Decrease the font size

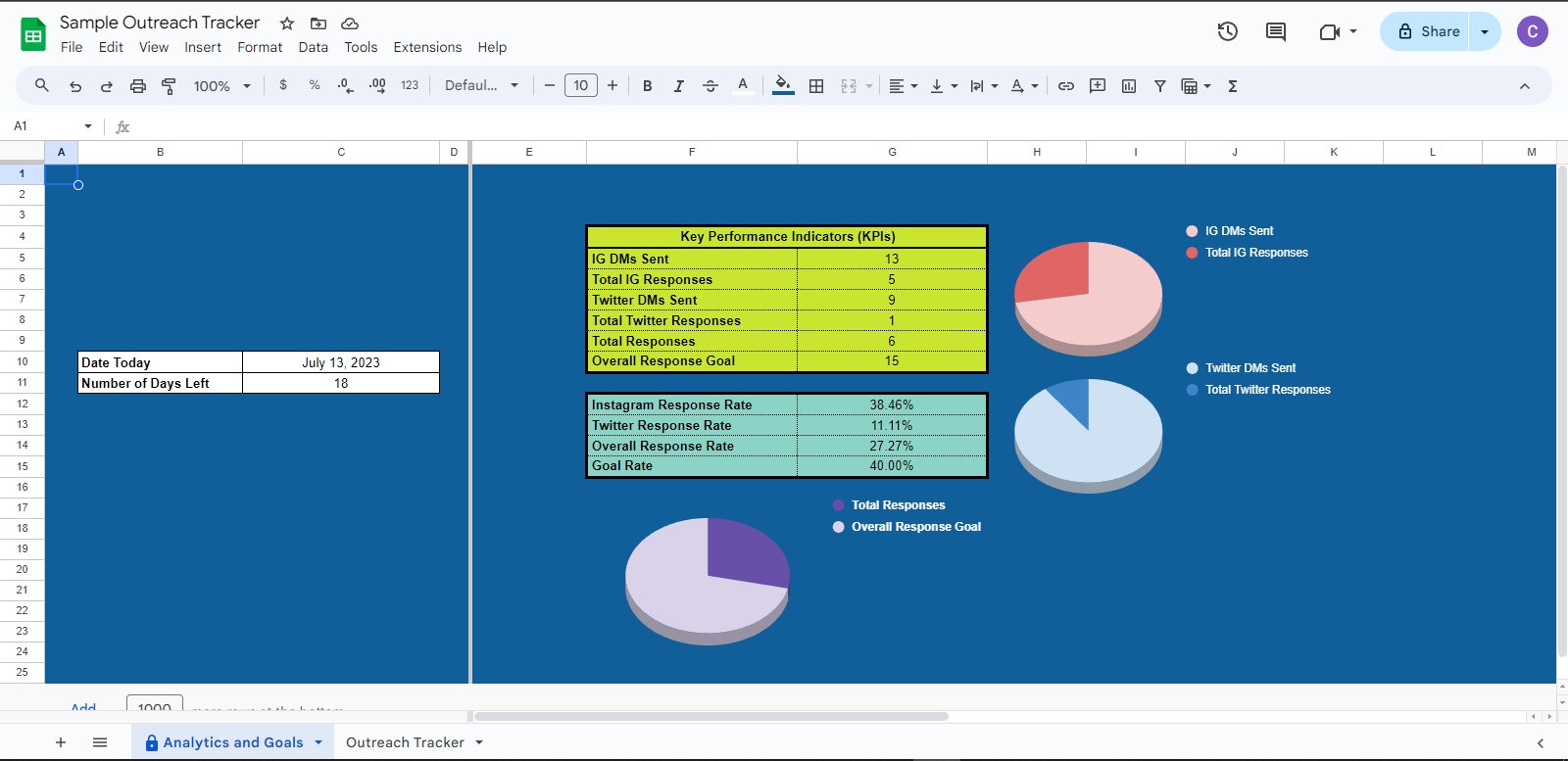550,86
